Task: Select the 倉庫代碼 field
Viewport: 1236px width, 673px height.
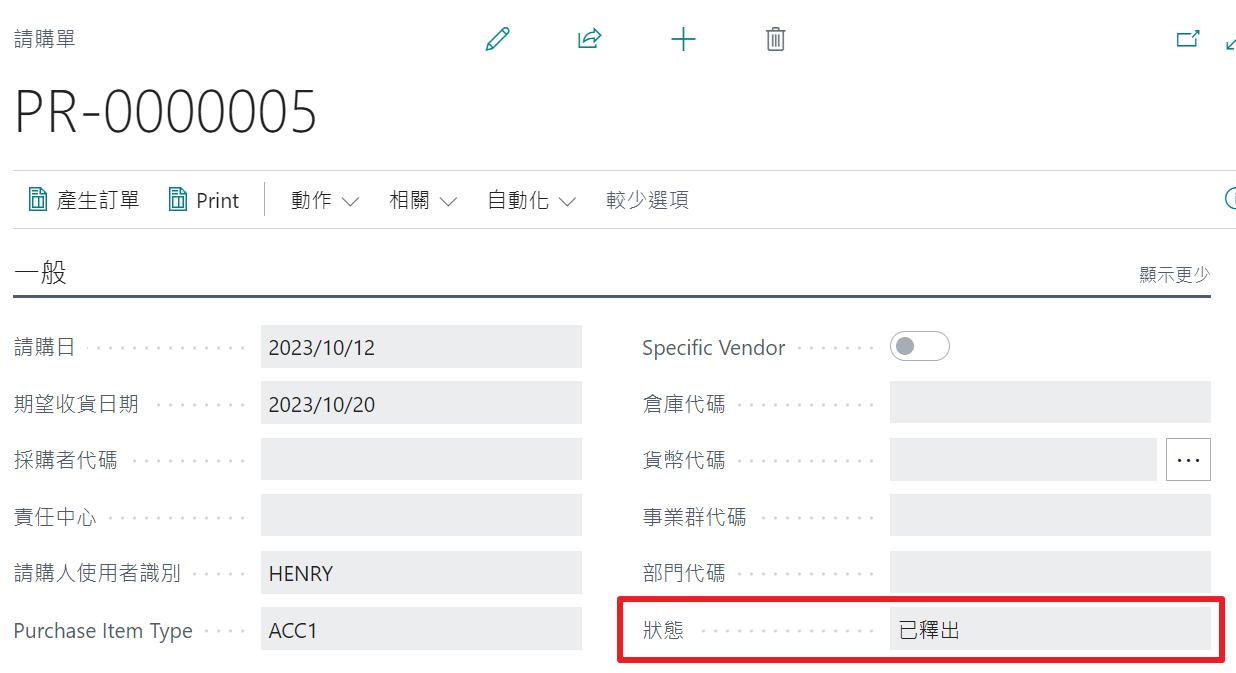Action: pyautogui.click(x=1050, y=403)
